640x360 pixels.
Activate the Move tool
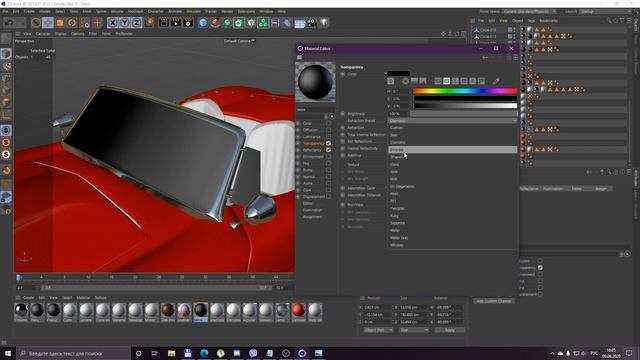48,23
